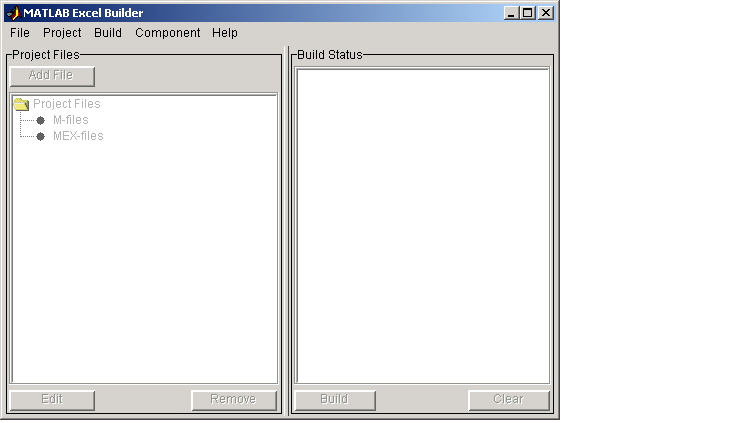Click the MATLAB logo in the title bar
The image size is (740, 423).
coord(14,13)
